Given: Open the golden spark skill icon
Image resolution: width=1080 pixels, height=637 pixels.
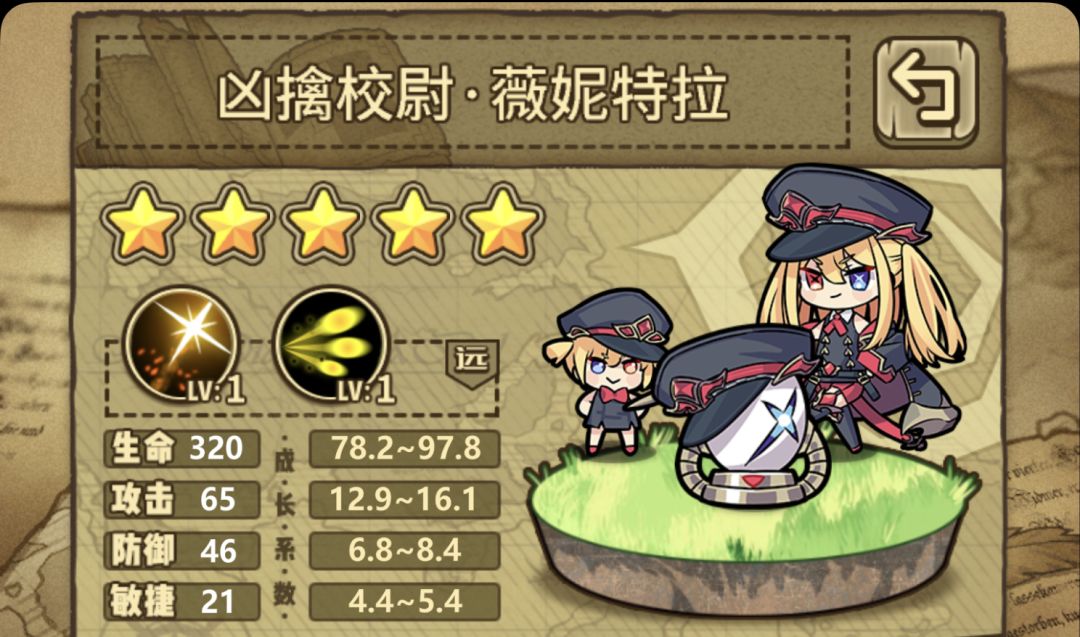Looking at the screenshot, I should click(181, 345).
